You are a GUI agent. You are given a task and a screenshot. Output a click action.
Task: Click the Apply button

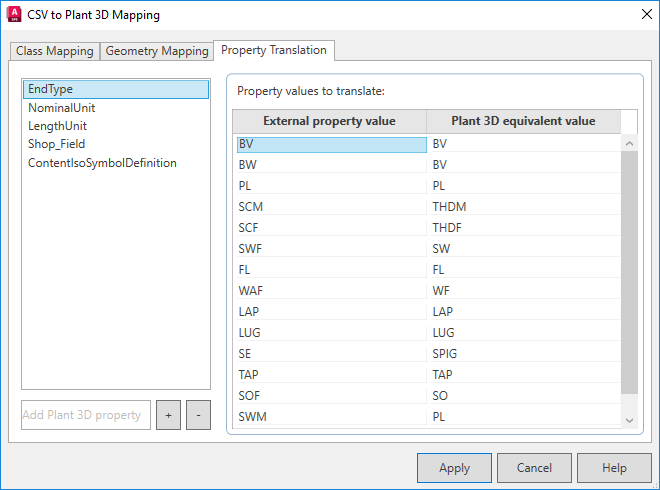[454, 468]
